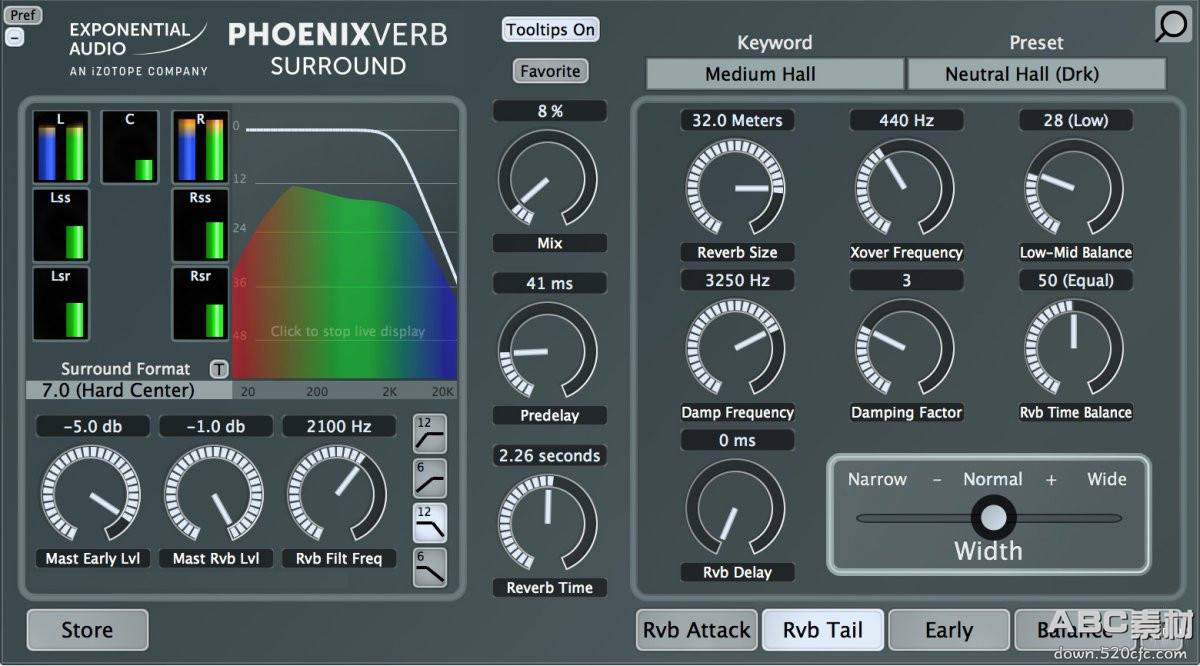The width and height of the screenshot is (1200, 666).
Task: Click the minus sign on the Width control
Action: pyautogui.click(x=937, y=480)
